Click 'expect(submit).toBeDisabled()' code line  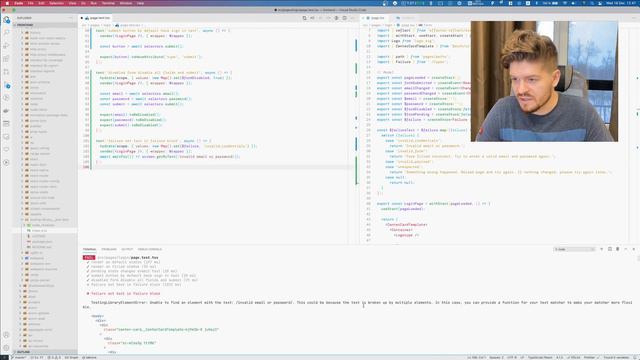point(131,125)
